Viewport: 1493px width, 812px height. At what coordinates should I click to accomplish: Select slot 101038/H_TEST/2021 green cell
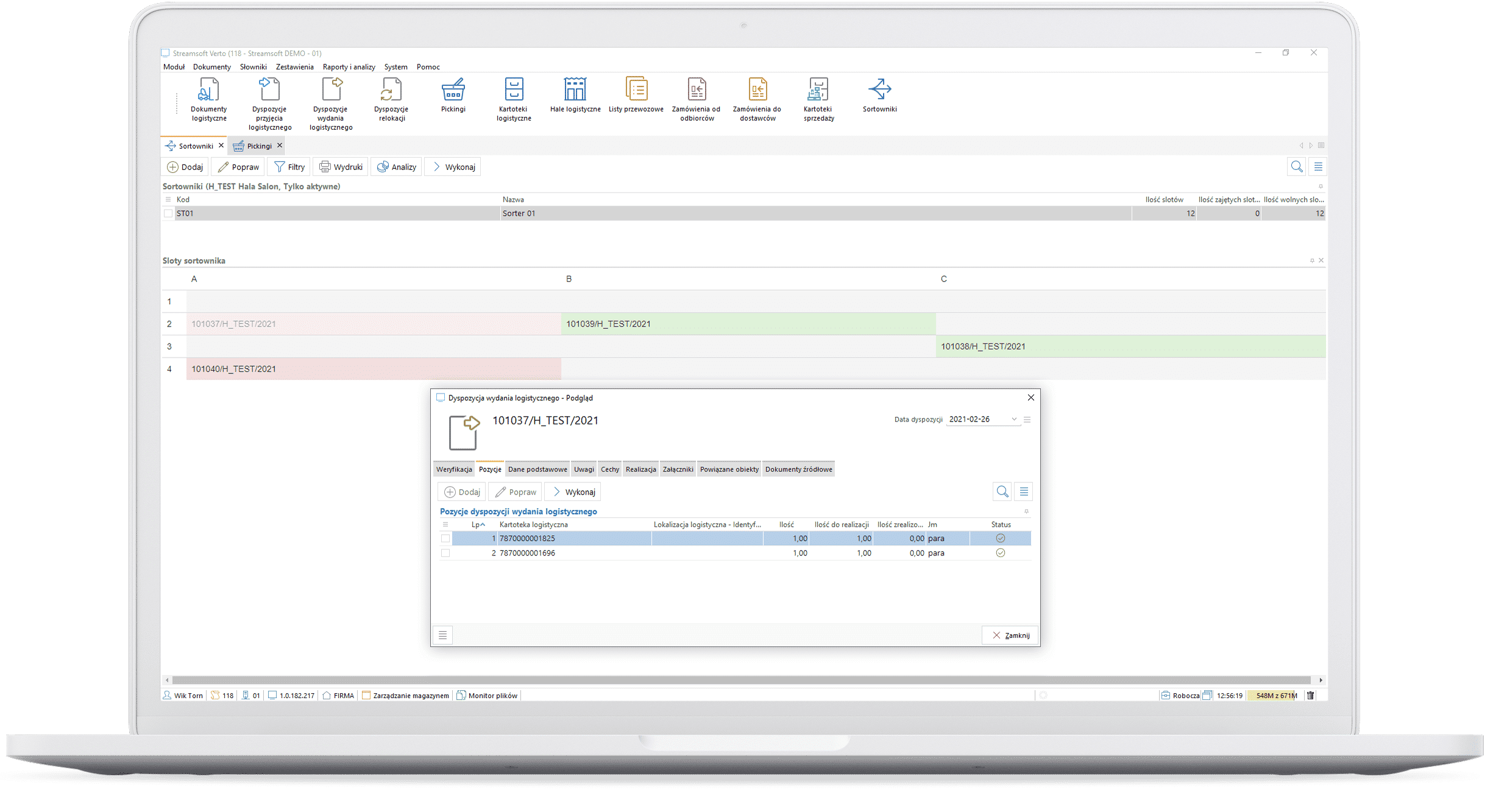1130,347
